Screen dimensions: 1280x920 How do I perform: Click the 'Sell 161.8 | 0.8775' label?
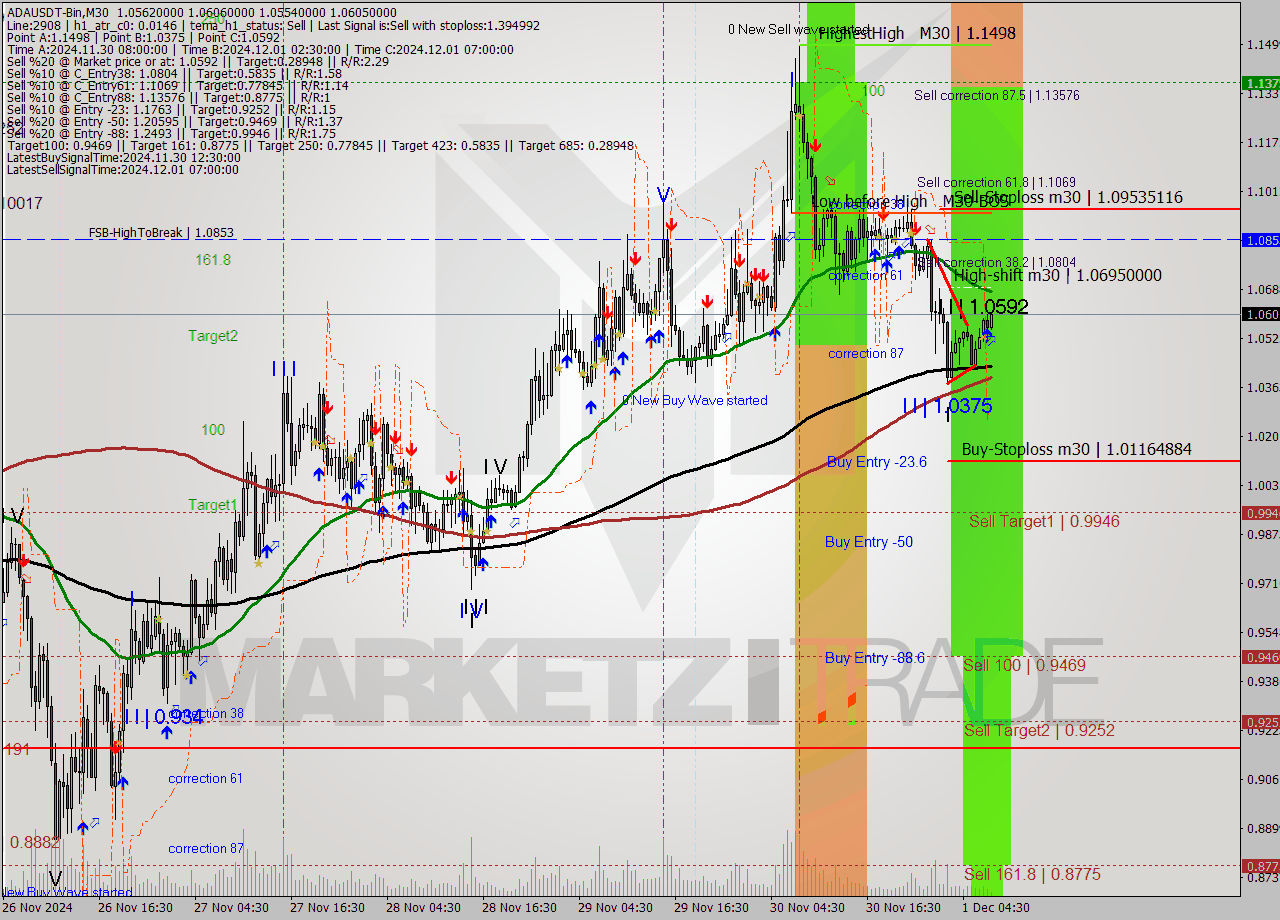1033,875
